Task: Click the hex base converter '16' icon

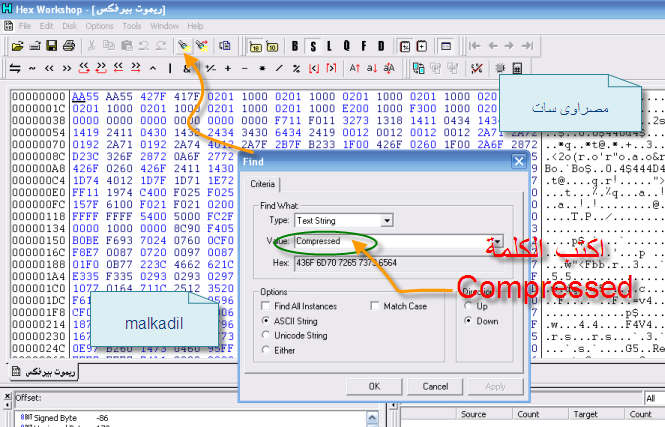Action: tap(255, 47)
